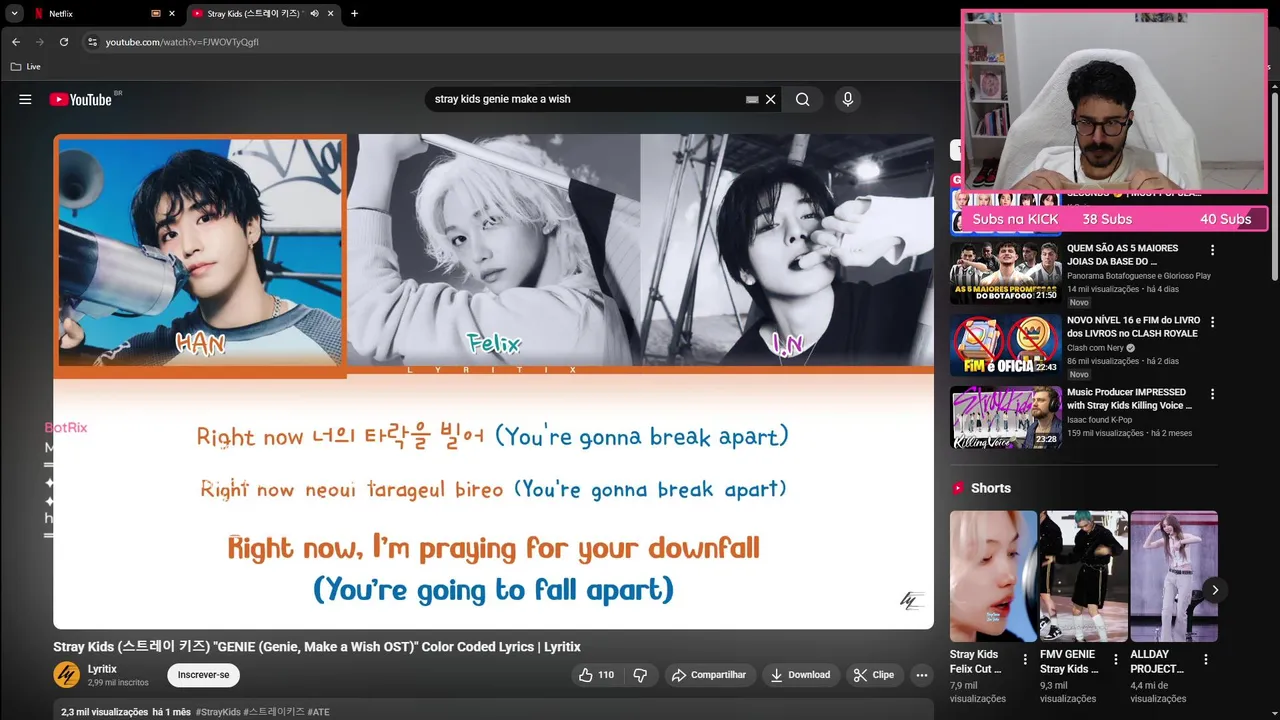The height and width of the screenshot is (720, 1280).
Task: Open options for Stray Kids Felix short
Action: [1025, 660]
